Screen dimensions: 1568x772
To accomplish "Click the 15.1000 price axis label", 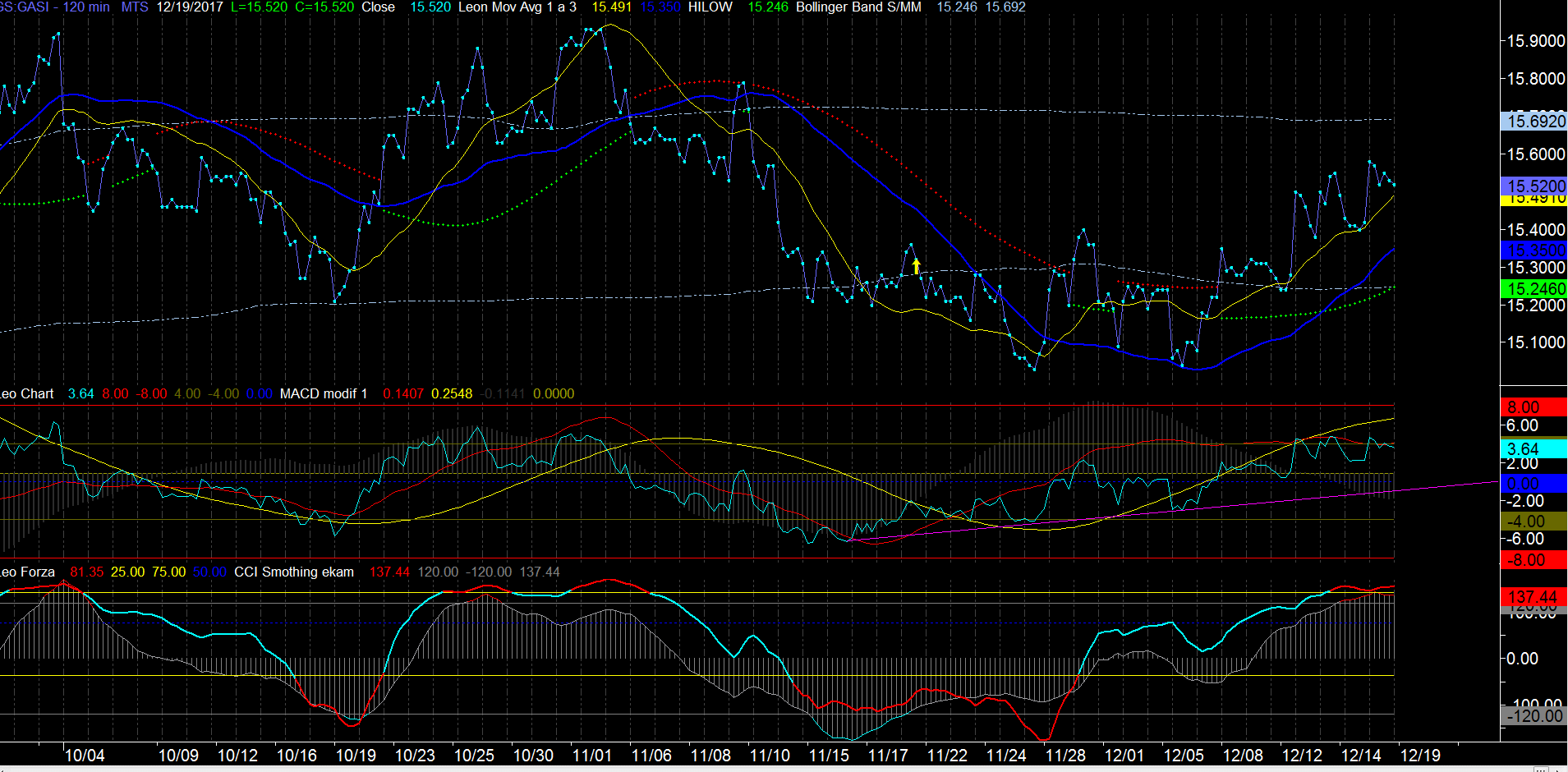I will 1535,342.
